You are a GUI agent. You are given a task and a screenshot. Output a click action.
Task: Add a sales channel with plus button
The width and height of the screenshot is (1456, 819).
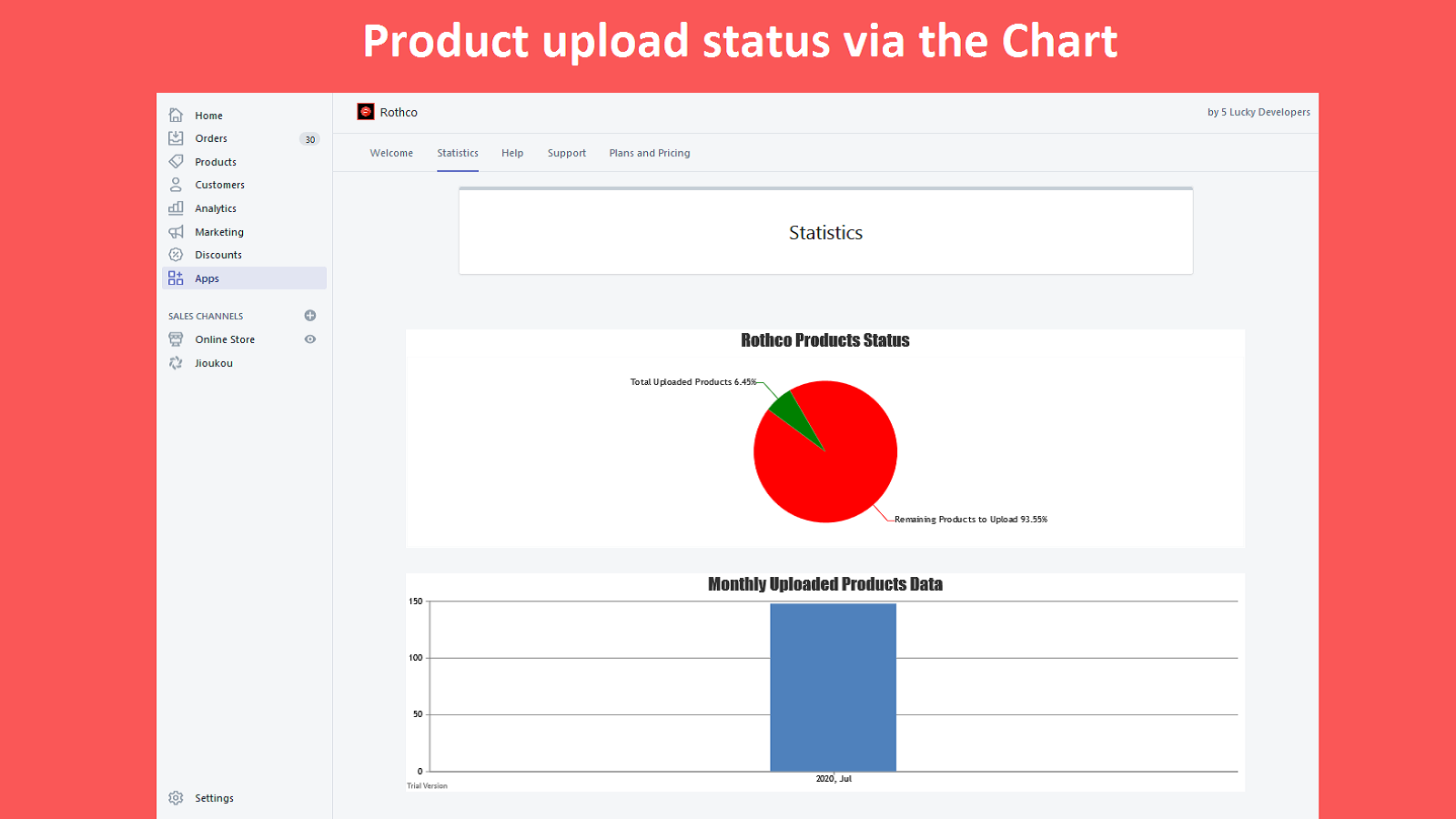[x=310, y=316]
